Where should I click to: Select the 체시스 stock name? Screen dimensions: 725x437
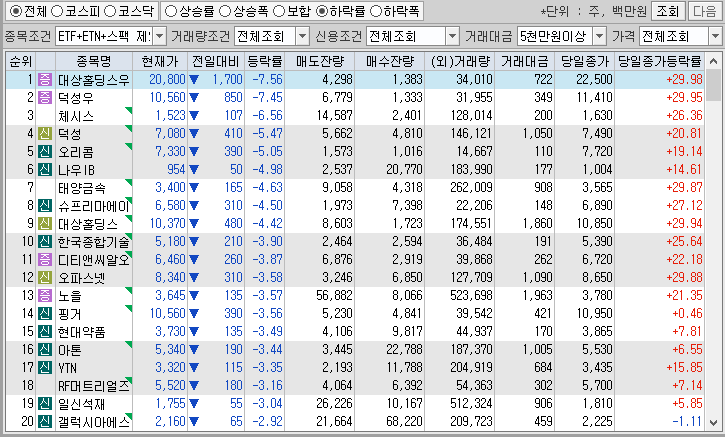(x=76, y=116)
